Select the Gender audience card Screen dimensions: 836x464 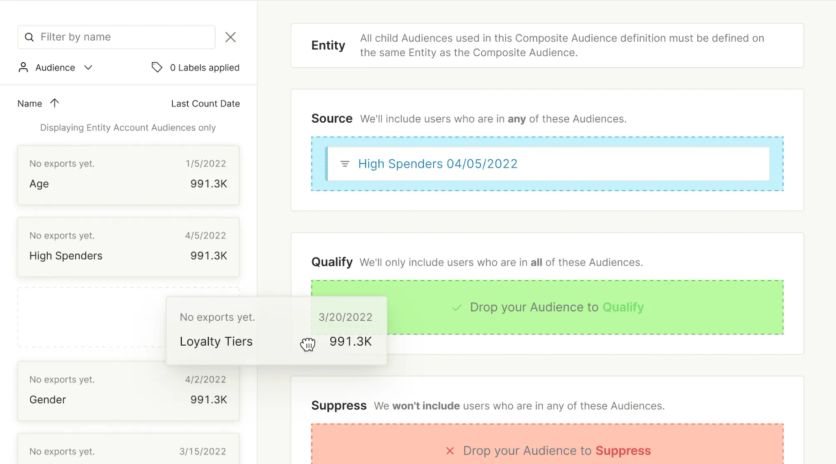128,390
